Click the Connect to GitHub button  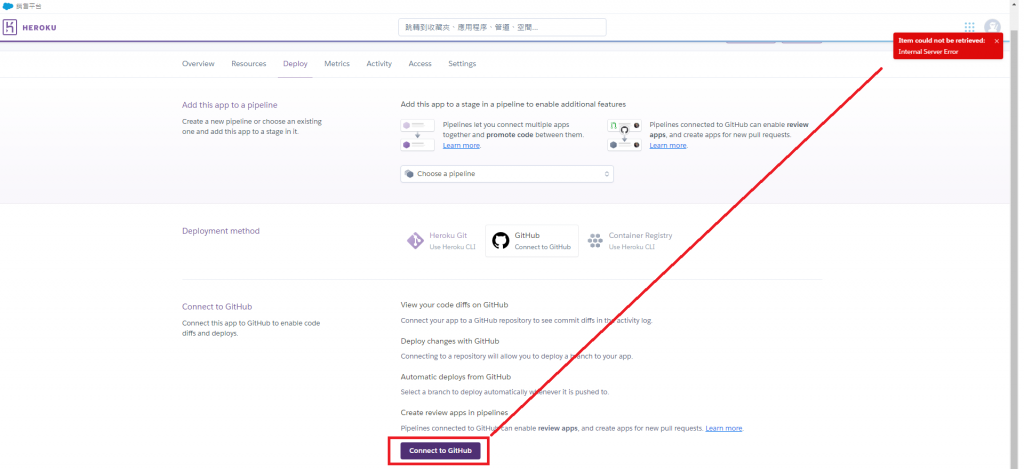pyautogui.click(x=440, y=451)
